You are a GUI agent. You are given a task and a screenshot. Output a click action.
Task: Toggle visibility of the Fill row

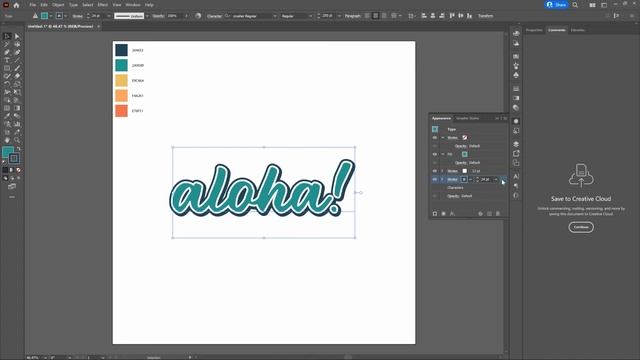click(435, 154)
